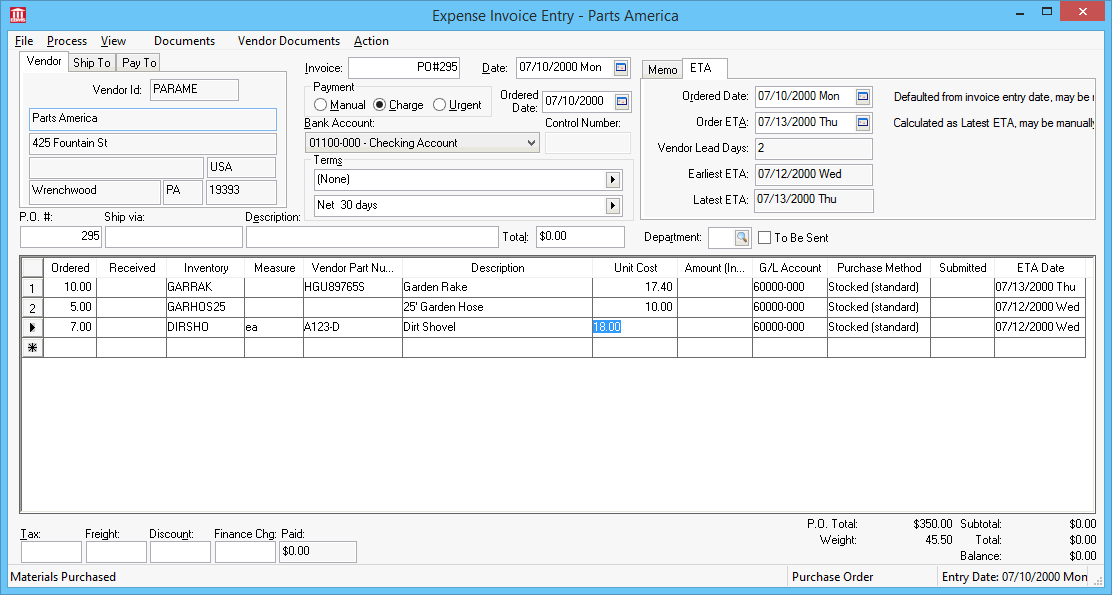Open the Documents menu
The height and width of the screenshot is (595, 1112).
[x=184, y=41]
